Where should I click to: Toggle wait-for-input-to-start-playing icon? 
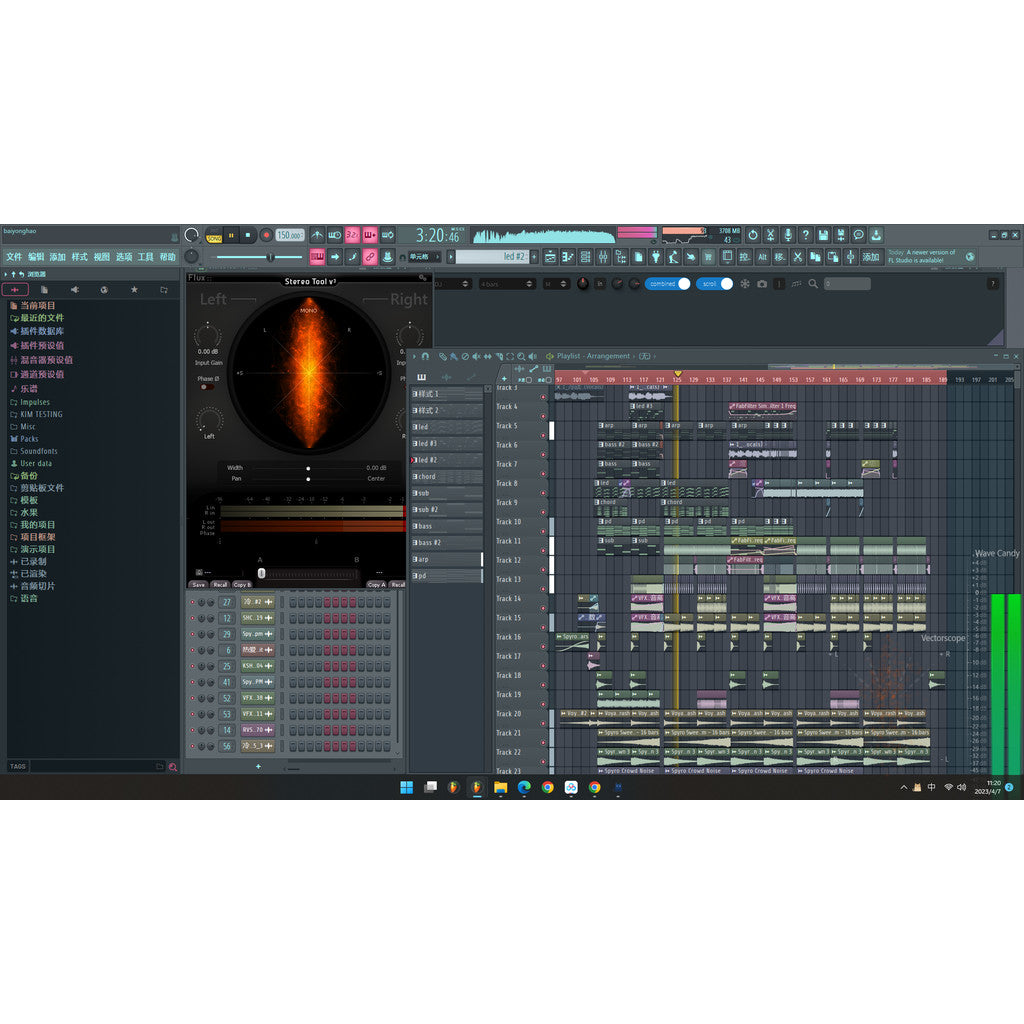334,235
